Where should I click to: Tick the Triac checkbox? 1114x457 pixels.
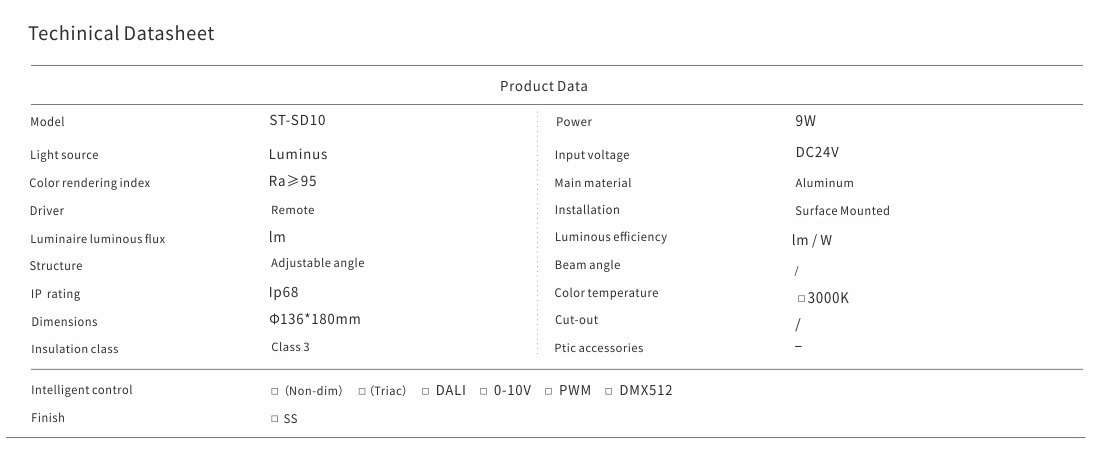point(362,391)
